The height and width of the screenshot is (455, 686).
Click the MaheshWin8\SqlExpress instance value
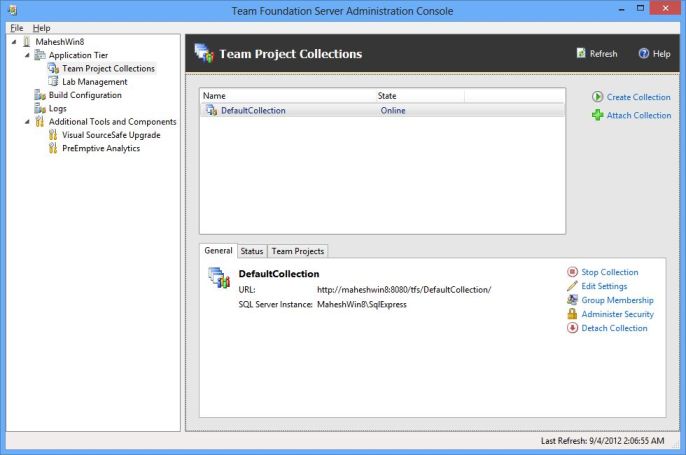362,304
